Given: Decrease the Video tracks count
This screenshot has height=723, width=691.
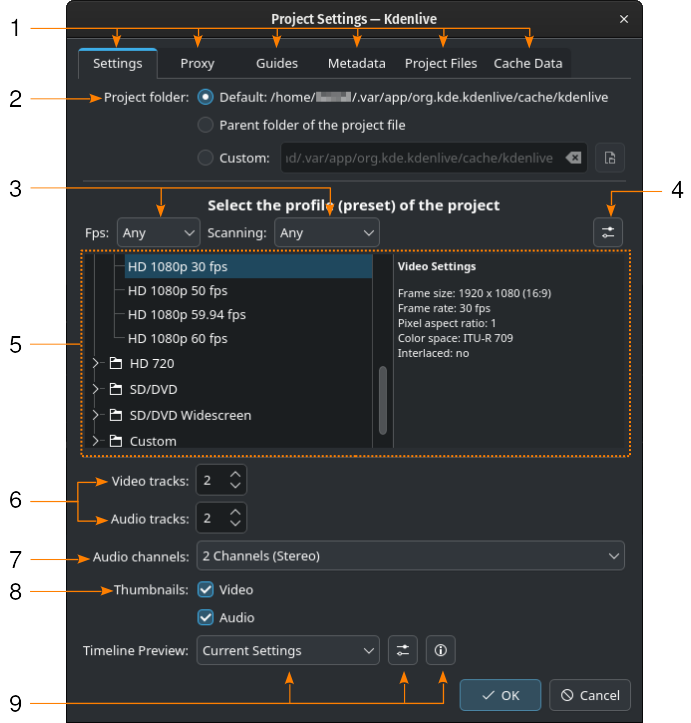Looking at the screenshot, I should 235,486.
